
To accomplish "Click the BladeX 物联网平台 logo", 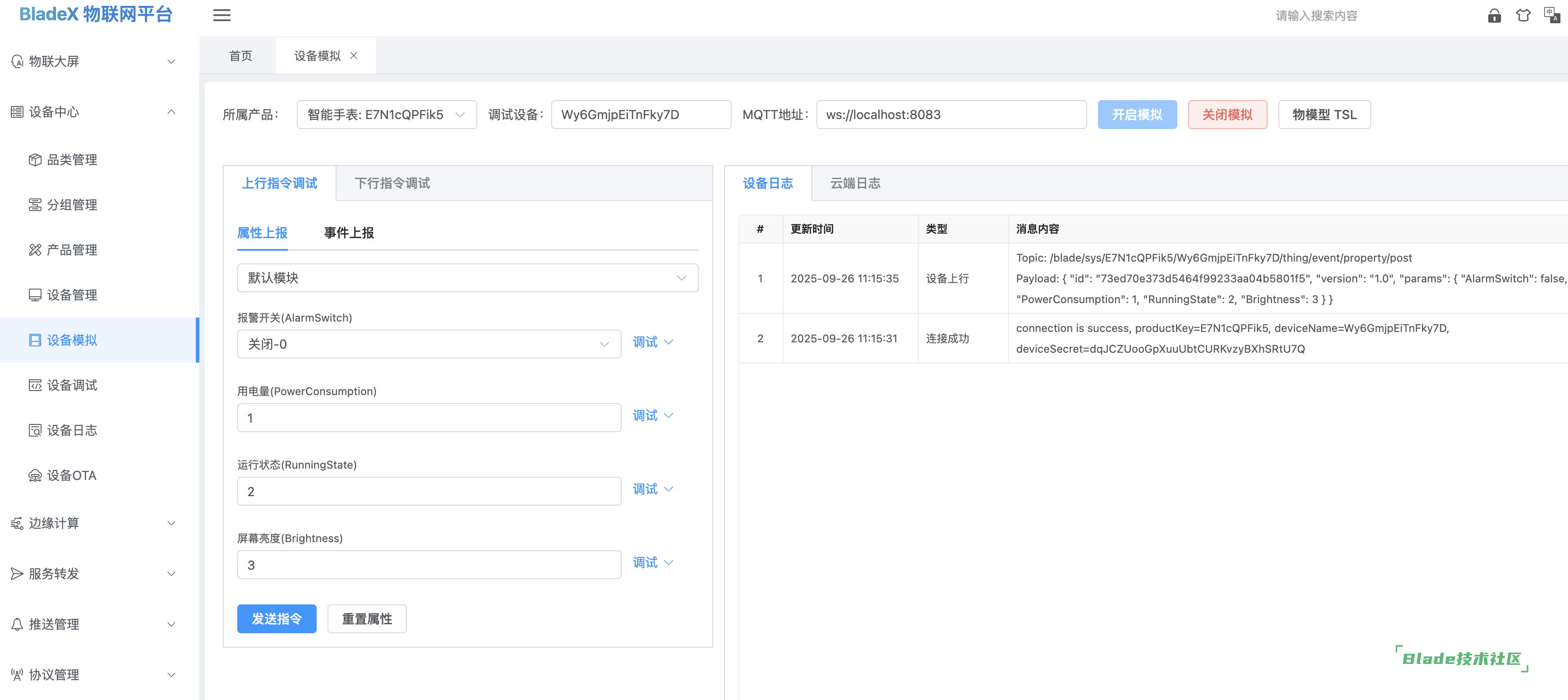I will coord(96,14).
